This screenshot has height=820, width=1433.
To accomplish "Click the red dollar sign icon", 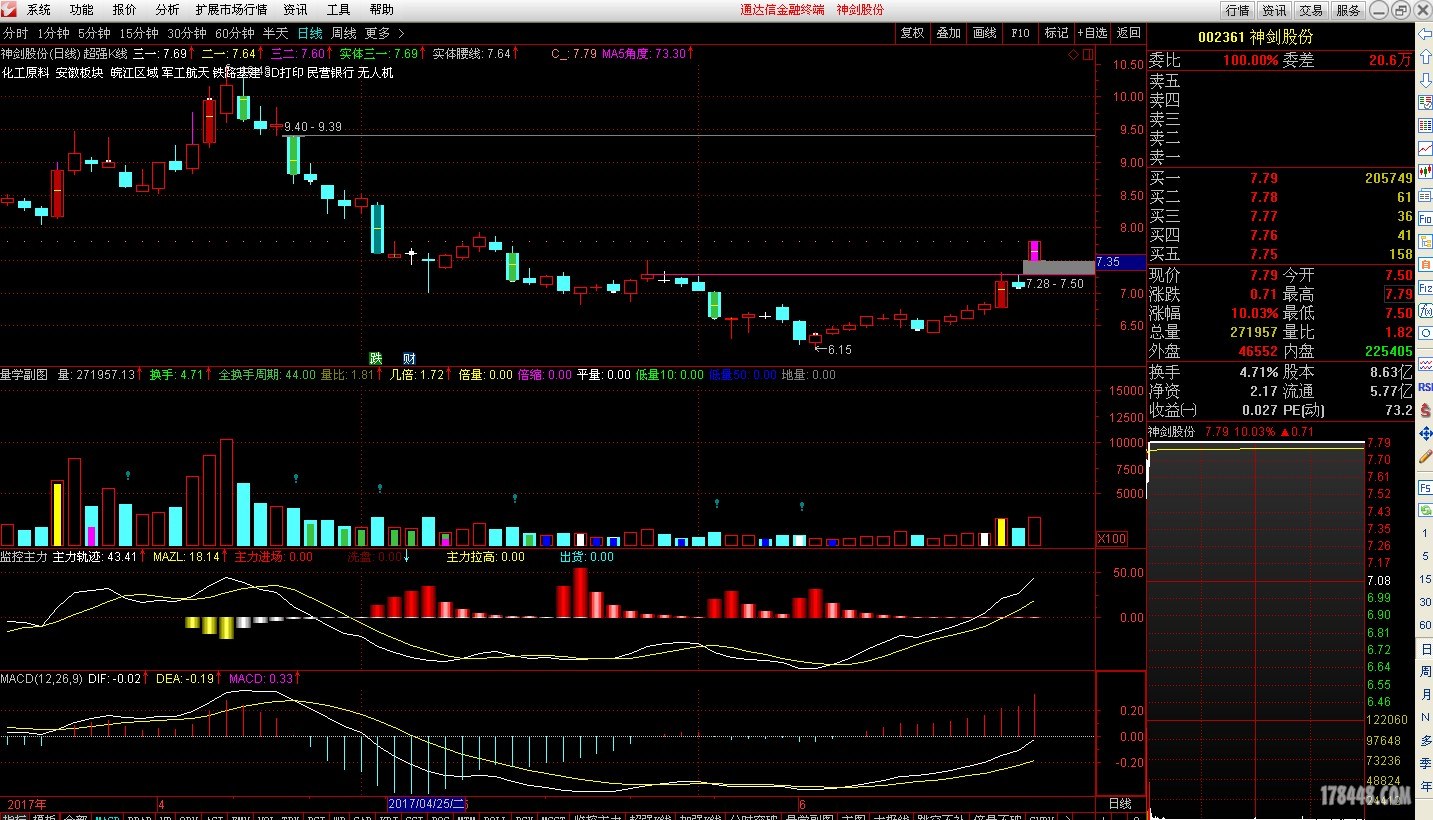I will (x=1424, y=410).
